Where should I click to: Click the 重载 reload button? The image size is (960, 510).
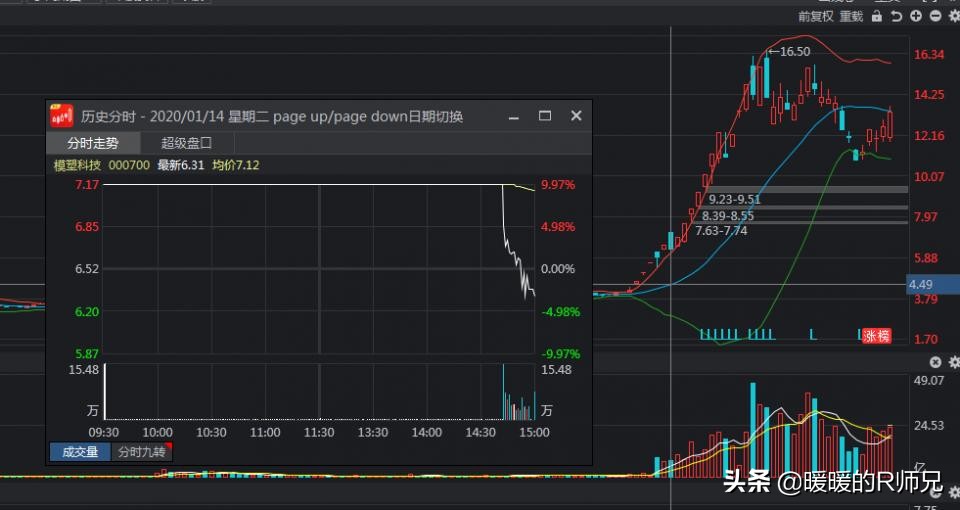tap(851, 16)
